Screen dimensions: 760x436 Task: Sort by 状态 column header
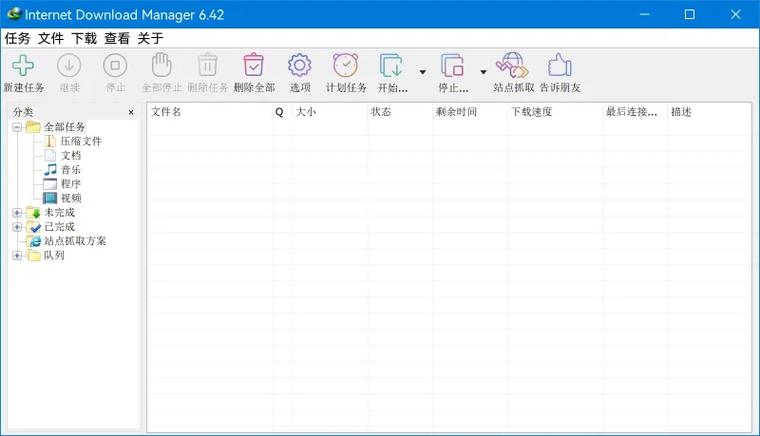pos(400,112)
